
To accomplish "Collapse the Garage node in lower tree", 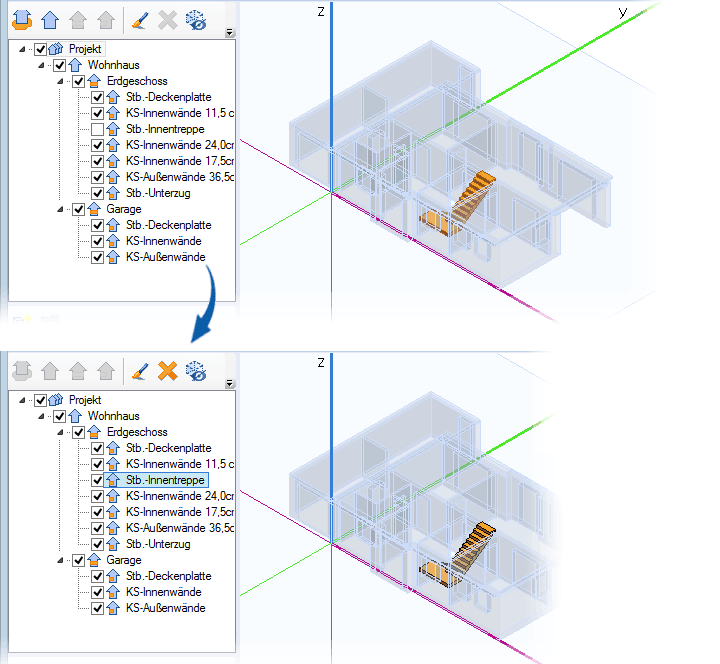I will (60, 560).
